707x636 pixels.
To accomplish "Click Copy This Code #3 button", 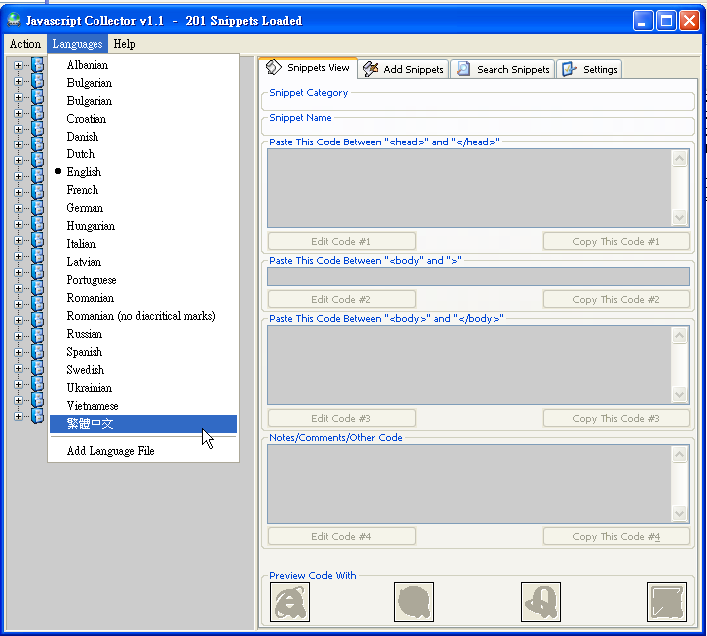I will pyautogui.click(x=616, y=418).
